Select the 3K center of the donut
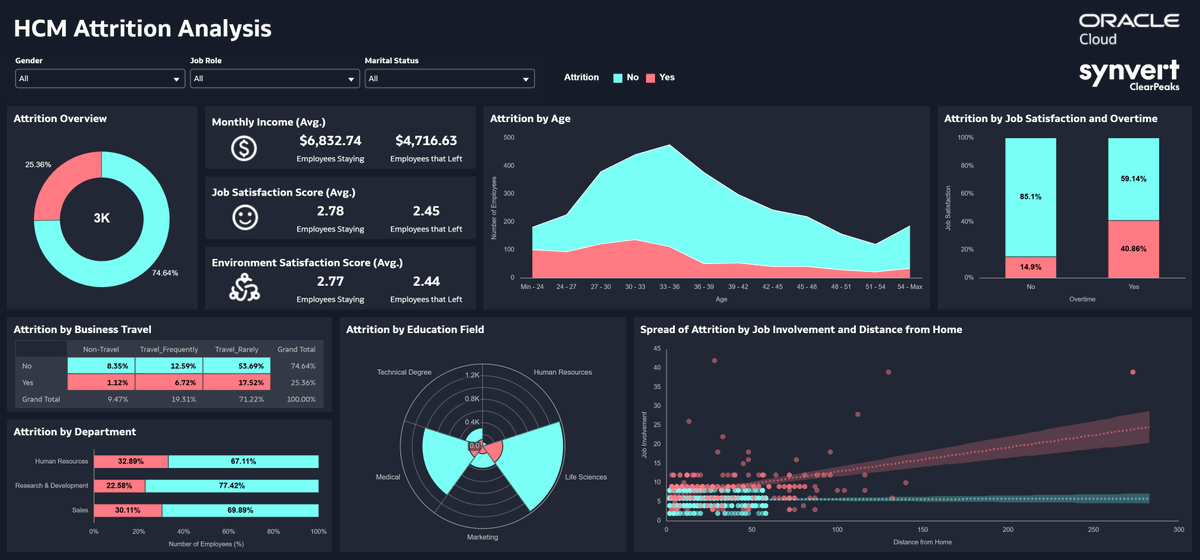The image size is (1200, 560). coord(101,217)
